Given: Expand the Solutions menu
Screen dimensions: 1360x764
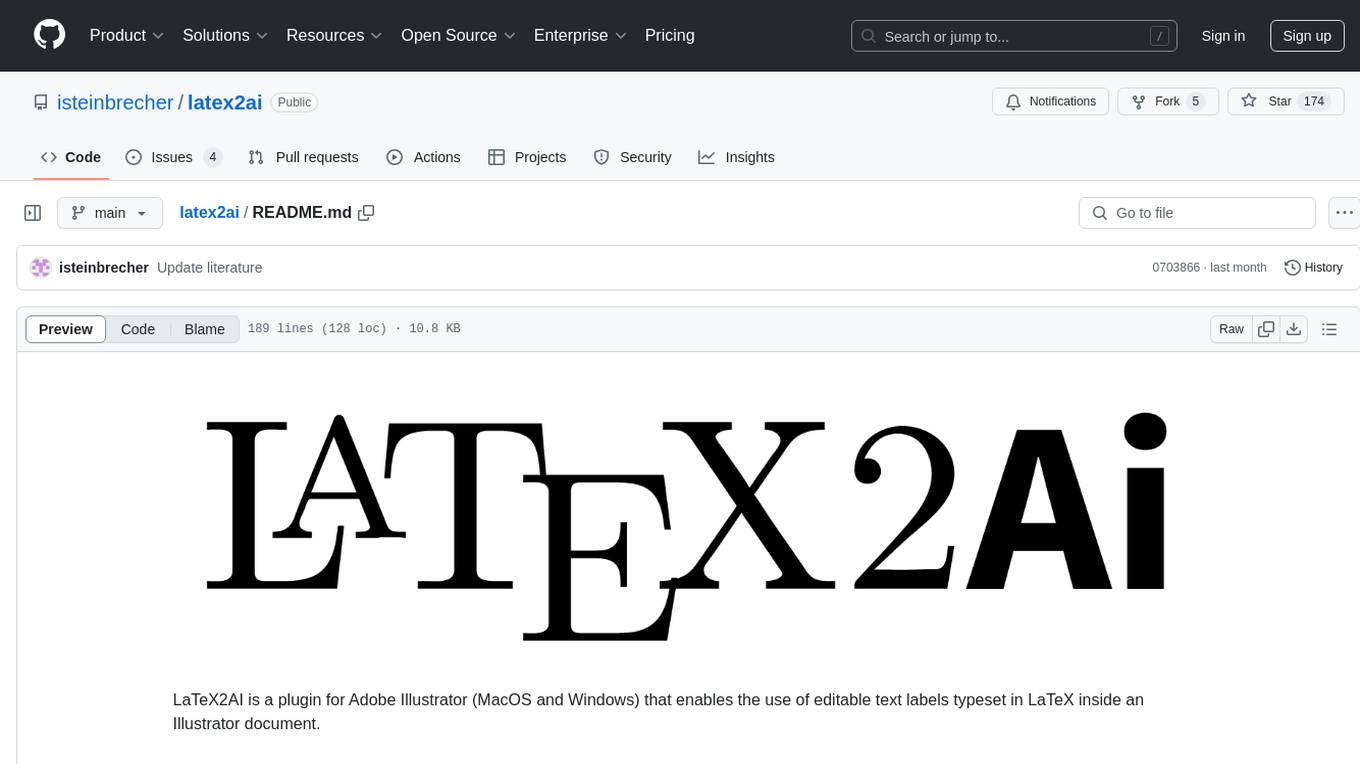Looking at the screenshot, I should pos(225,35).
